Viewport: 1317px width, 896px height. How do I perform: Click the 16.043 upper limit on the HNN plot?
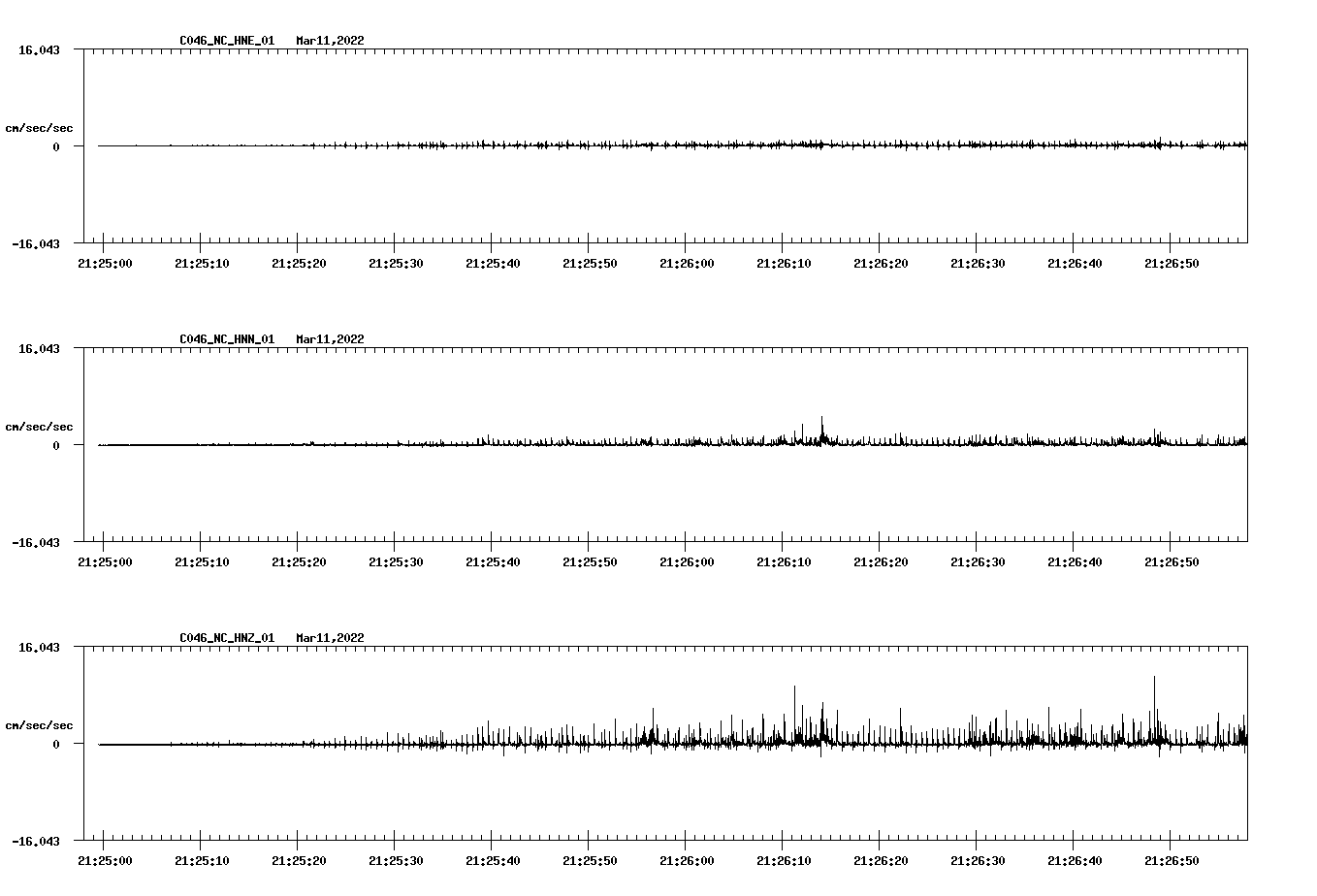tap(39, 349)
